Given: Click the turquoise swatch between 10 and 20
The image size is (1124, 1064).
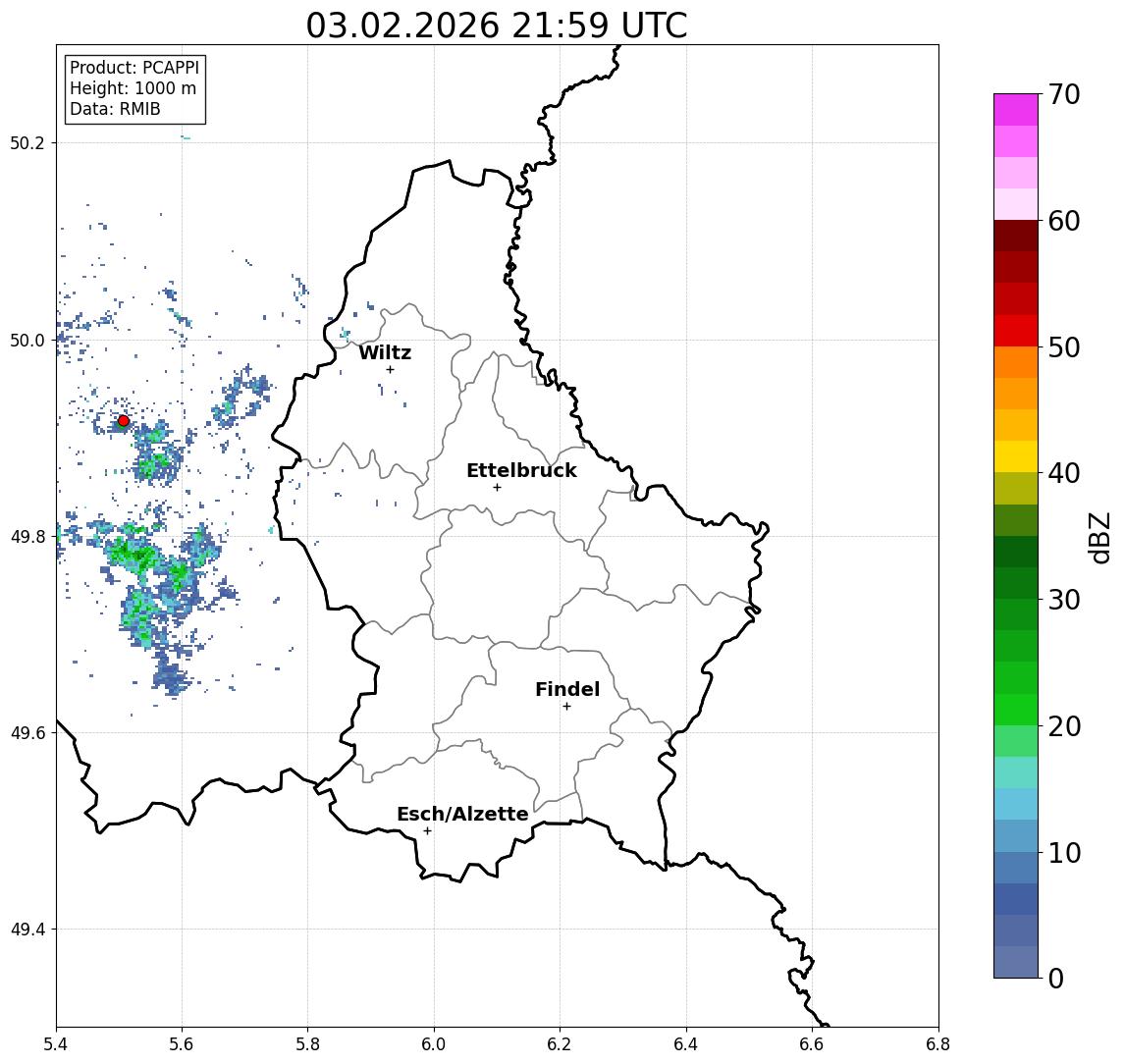Looking at the screenshot, I should click(x=1016, y=772).
